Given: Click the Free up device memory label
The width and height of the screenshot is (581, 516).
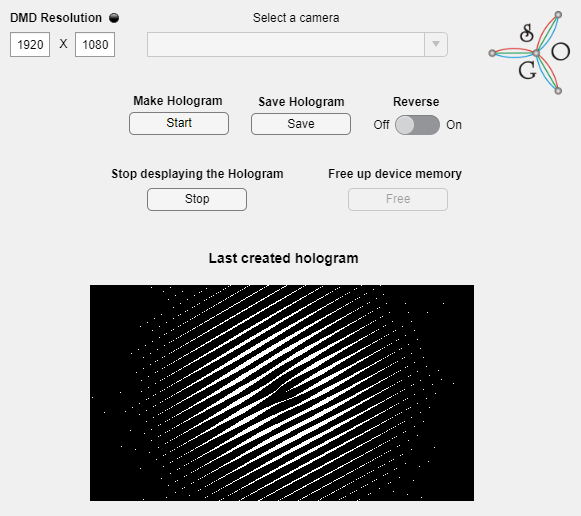Looking at the screenshot, I should tap(395, 174).
